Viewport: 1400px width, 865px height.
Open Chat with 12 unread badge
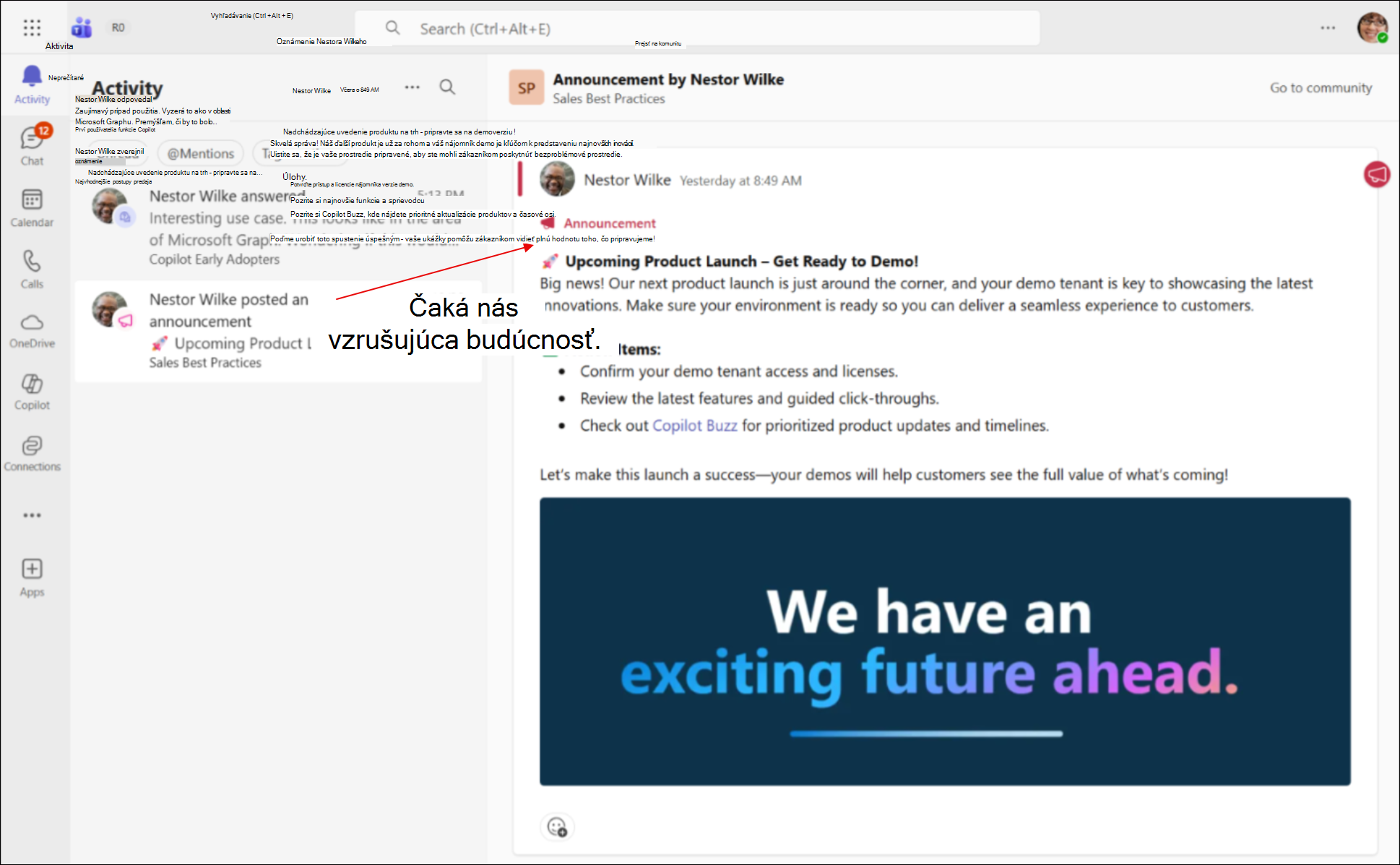coord(33,145)
